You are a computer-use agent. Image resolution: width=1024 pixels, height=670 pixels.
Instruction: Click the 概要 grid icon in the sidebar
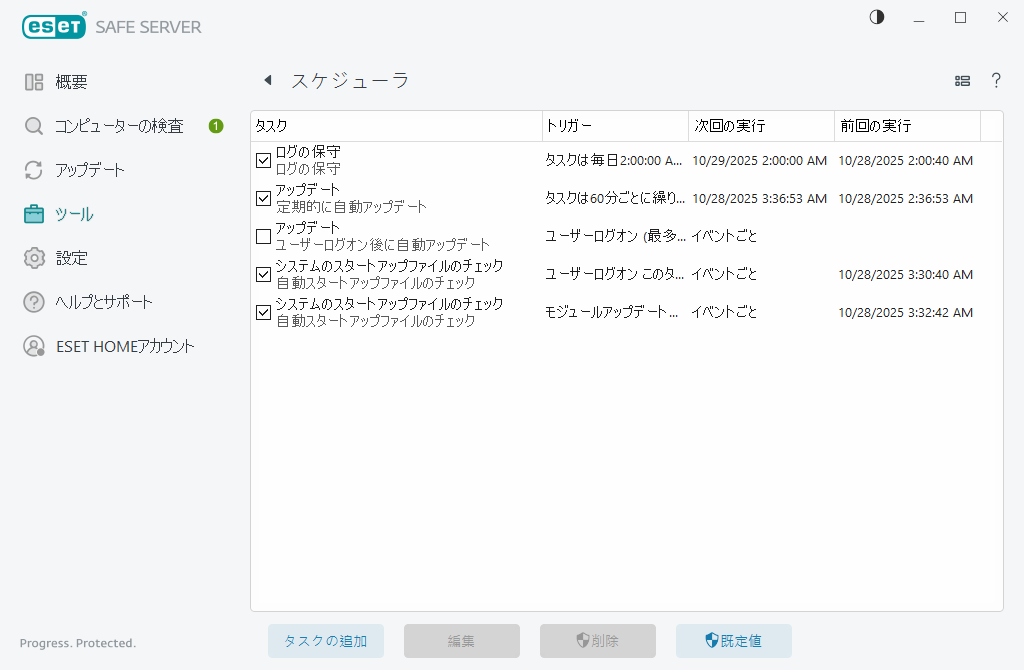click(33, 82)
